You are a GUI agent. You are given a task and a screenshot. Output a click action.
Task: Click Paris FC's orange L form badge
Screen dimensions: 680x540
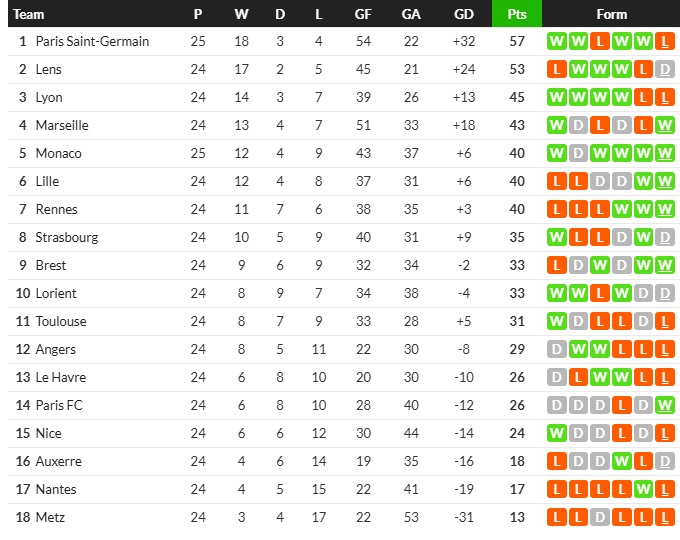coord(621,406)
